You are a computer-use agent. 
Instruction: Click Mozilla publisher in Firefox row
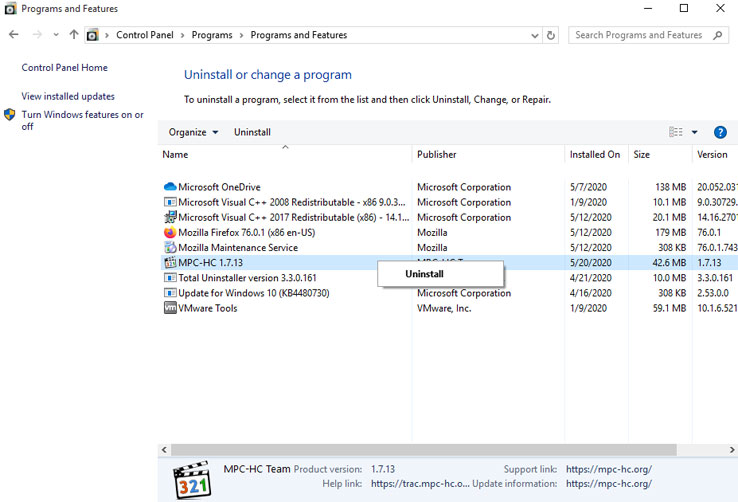tap(432, 232)
